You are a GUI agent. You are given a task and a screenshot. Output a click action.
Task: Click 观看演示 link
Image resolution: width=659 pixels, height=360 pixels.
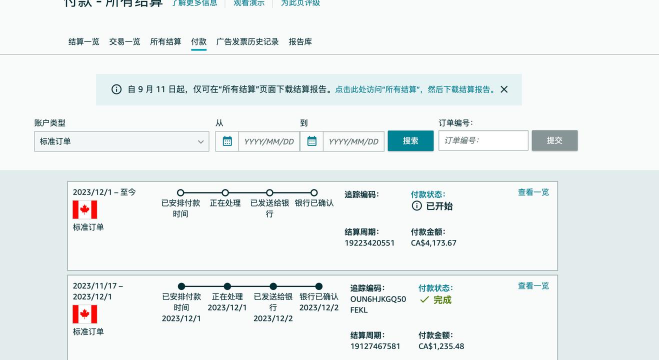click(x=249, y=3)
